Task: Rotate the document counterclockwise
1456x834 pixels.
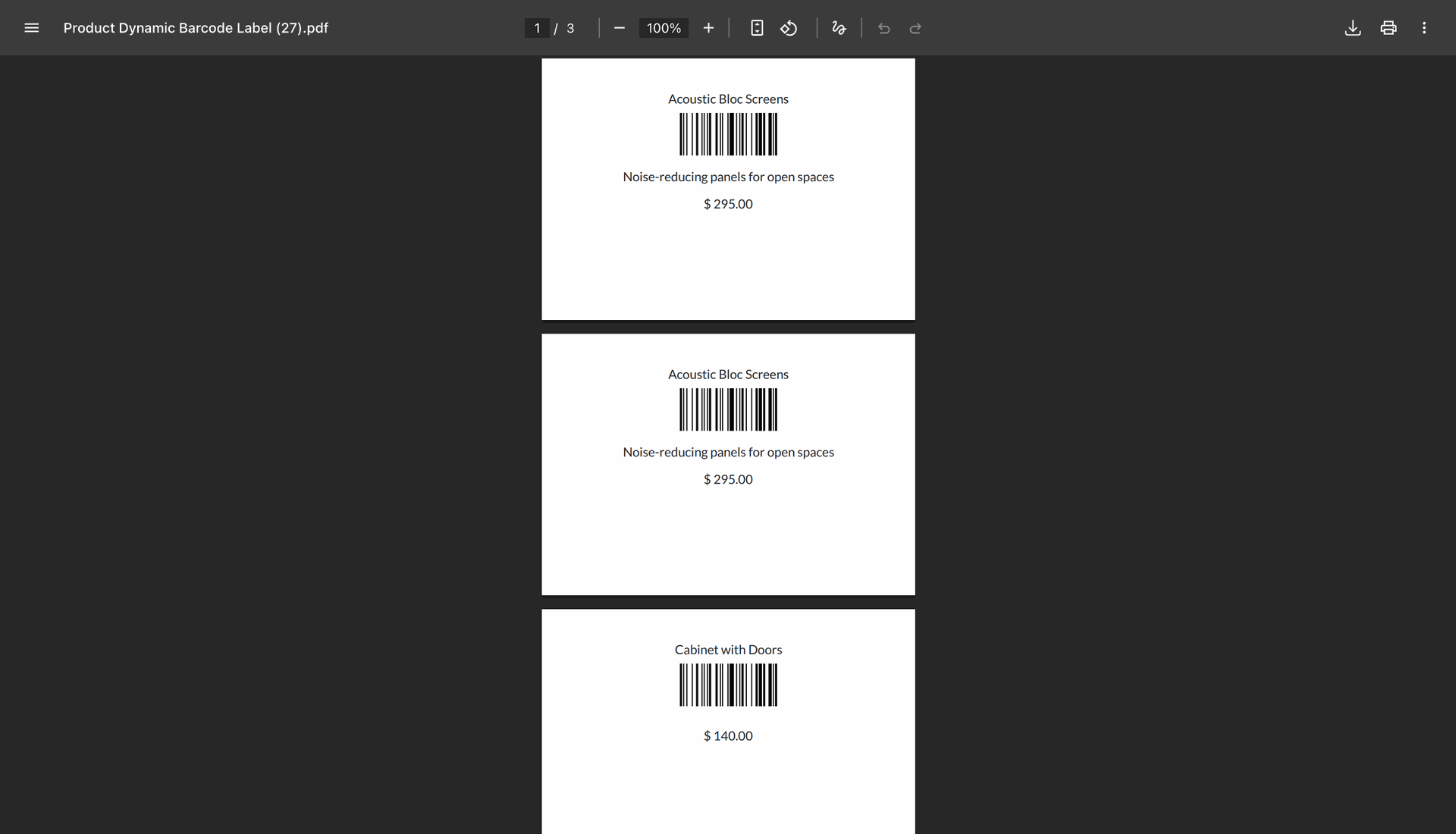Action: pos(789,28)
